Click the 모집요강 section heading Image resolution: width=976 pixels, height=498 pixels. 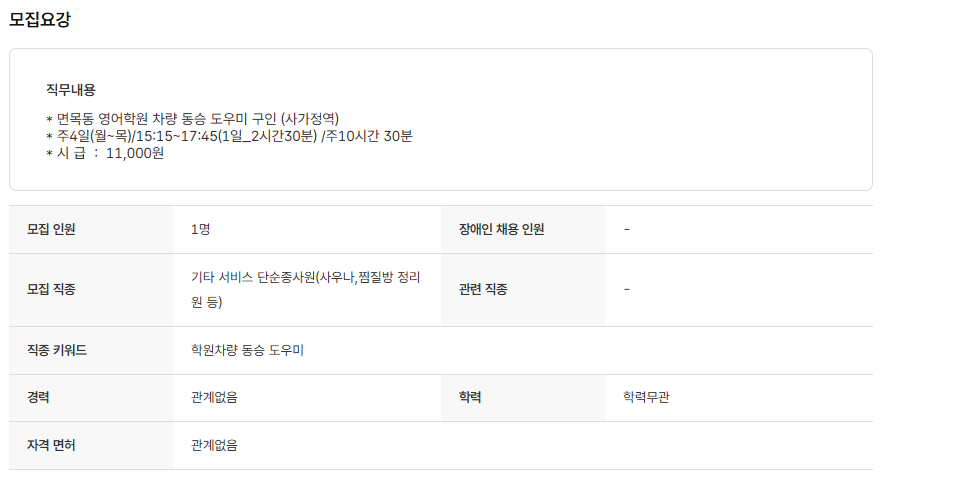40,19
